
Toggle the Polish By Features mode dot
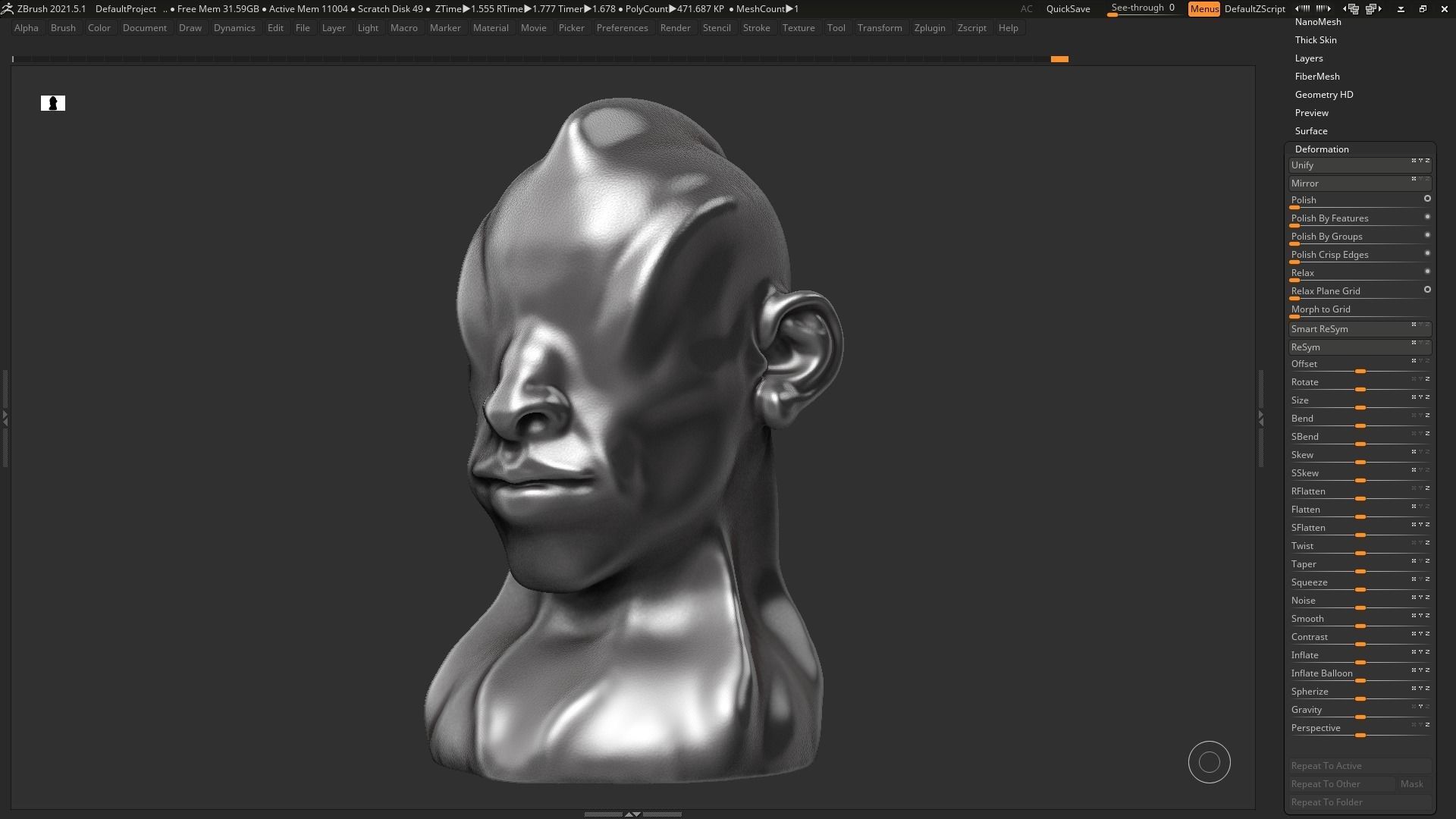click(x=1428, y=217)
